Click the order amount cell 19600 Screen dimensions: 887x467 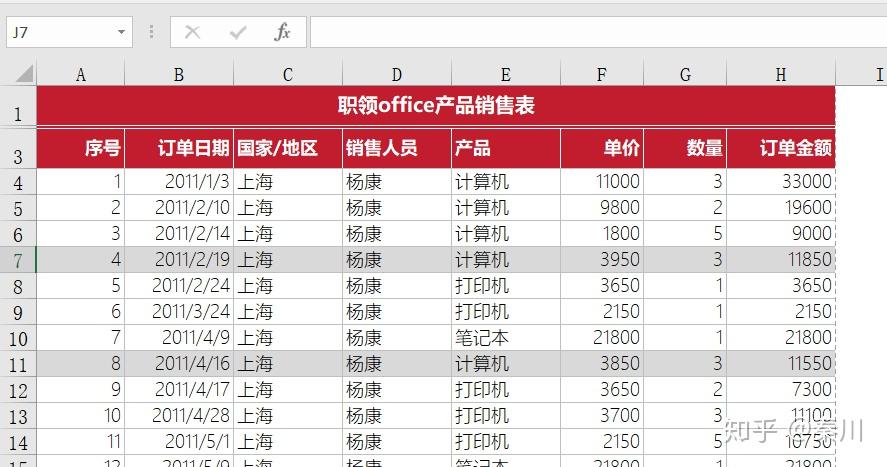tap(781, 207)
